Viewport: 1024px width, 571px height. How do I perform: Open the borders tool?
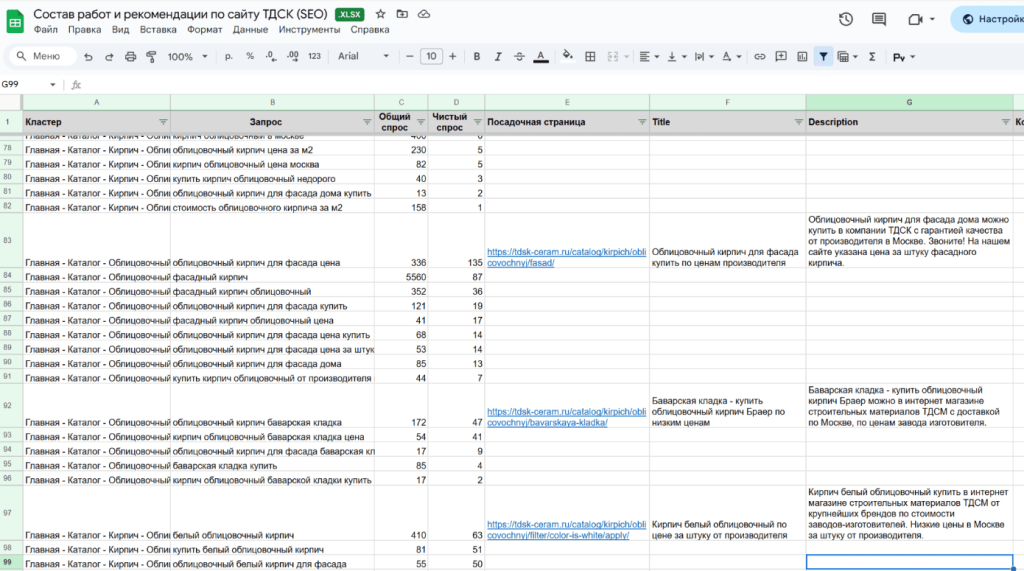[590, 57]
